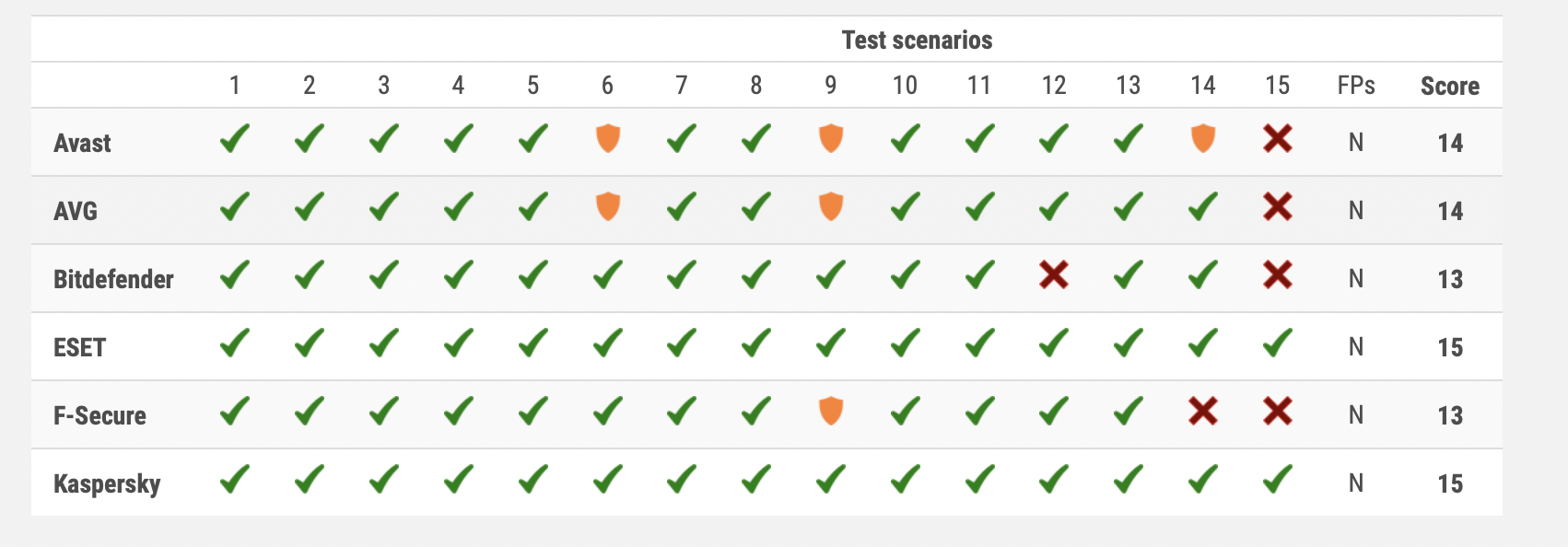Screen dimensions: 1568x547
Task: Click ESET's score value 15
Action: click(x=1450, y=348)
